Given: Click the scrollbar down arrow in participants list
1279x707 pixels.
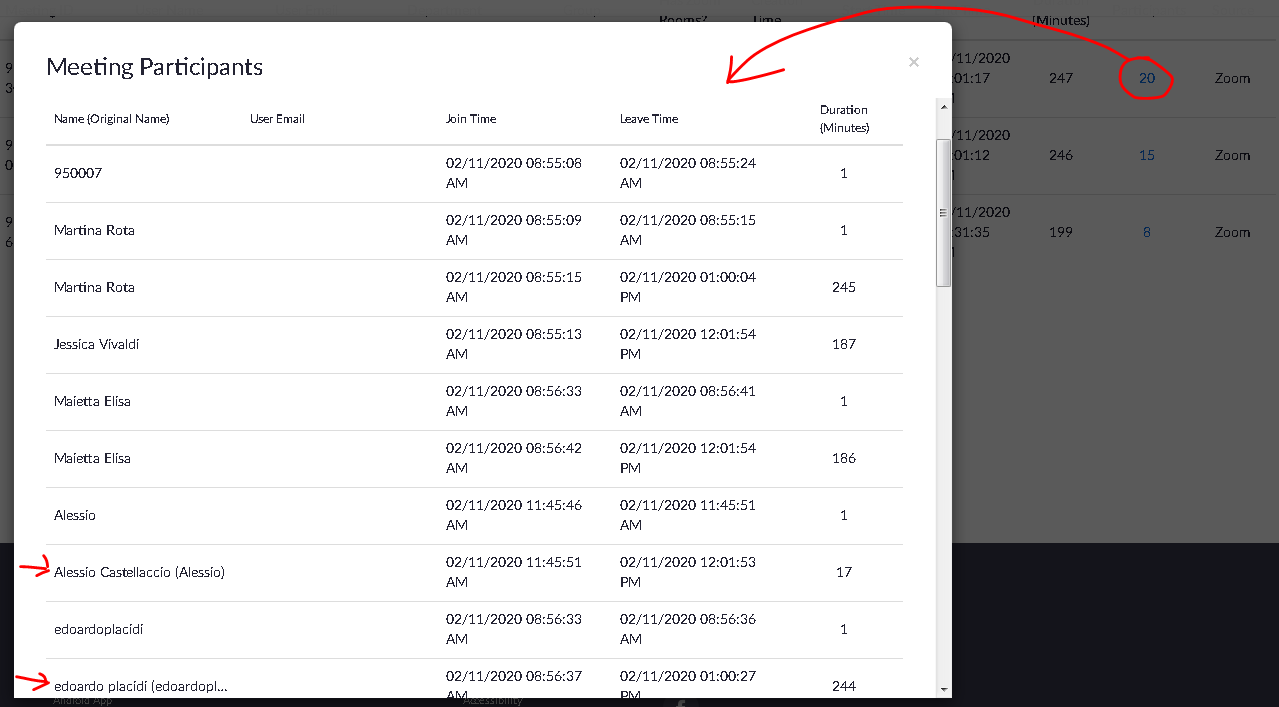Looking at the screenshot, I should coord(944,690).
